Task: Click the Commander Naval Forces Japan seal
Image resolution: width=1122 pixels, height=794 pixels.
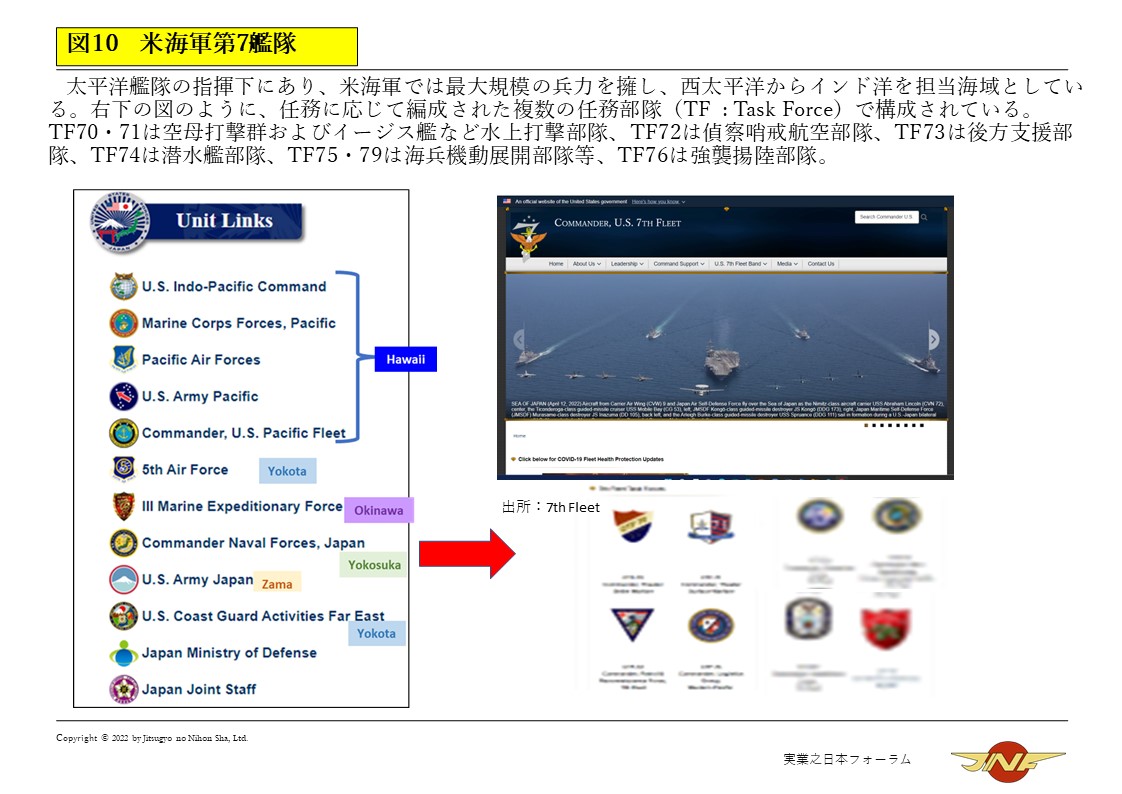Action: pos(124,543)
